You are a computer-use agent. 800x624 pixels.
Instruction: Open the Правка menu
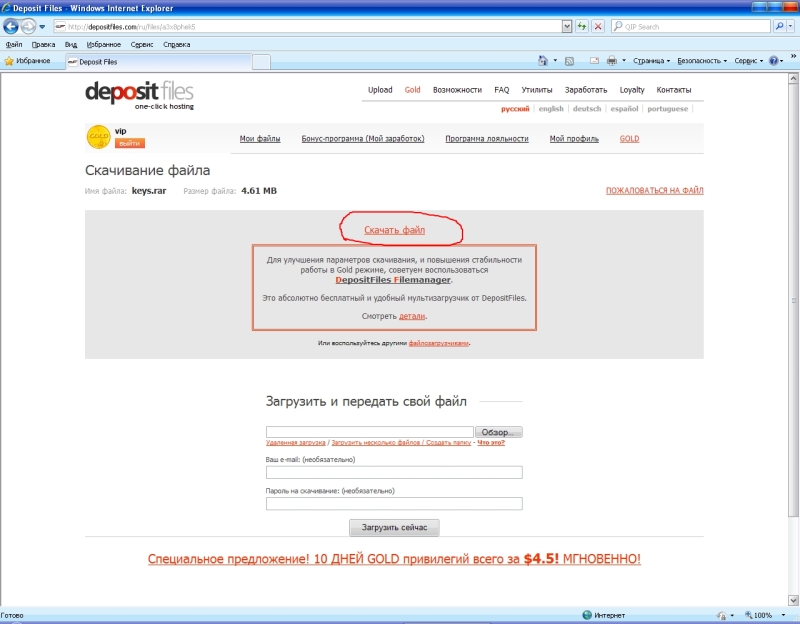43,44
